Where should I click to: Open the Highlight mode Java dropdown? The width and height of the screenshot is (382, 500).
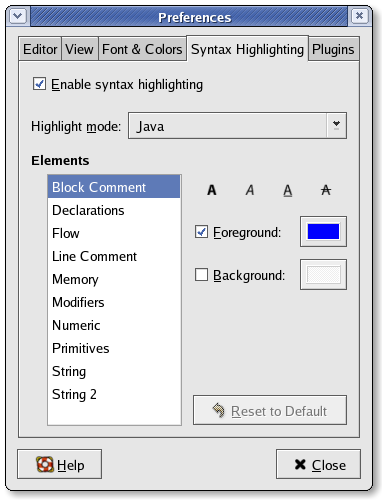click(x=237, y=126)
